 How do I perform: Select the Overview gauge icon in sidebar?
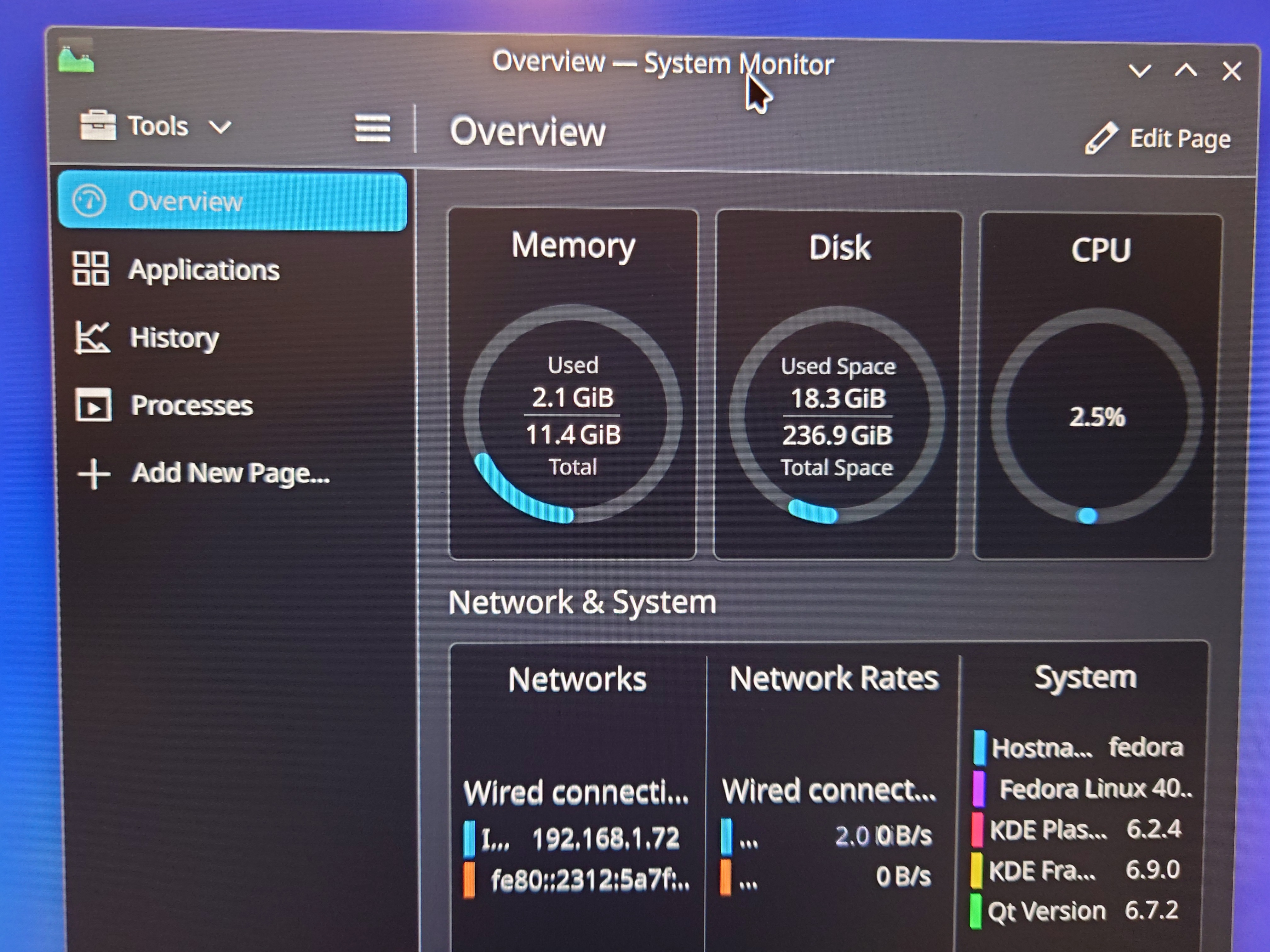(89, 201)
